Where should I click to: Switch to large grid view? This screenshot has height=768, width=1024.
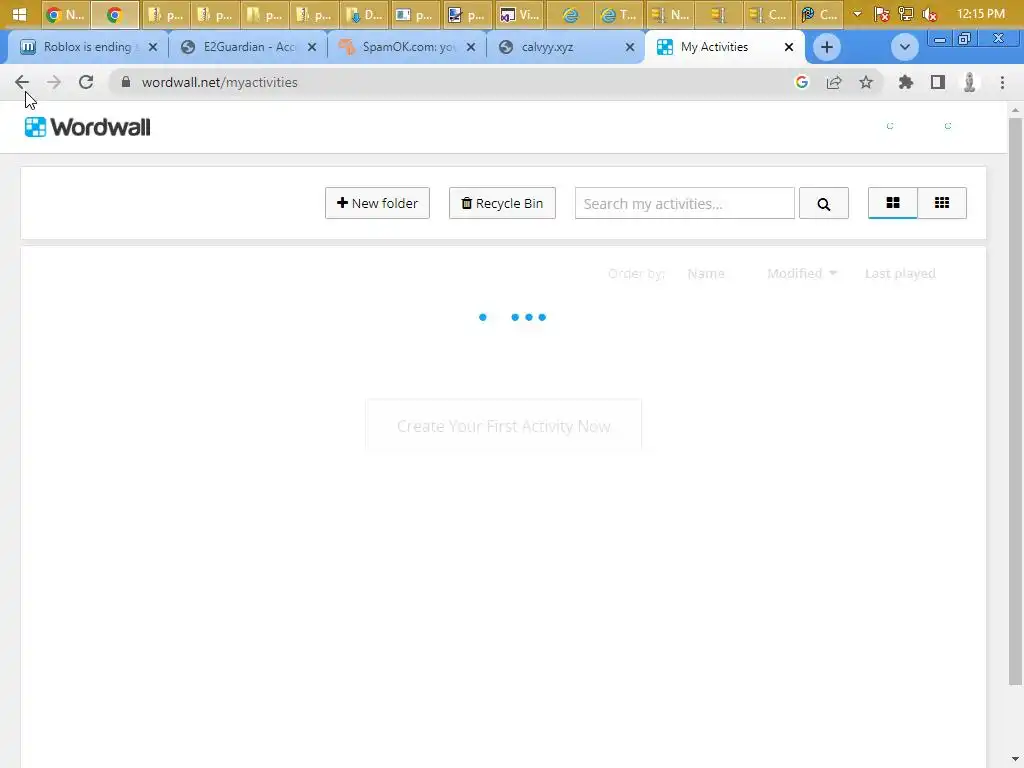pyautogui.click(x=893, y=203)
